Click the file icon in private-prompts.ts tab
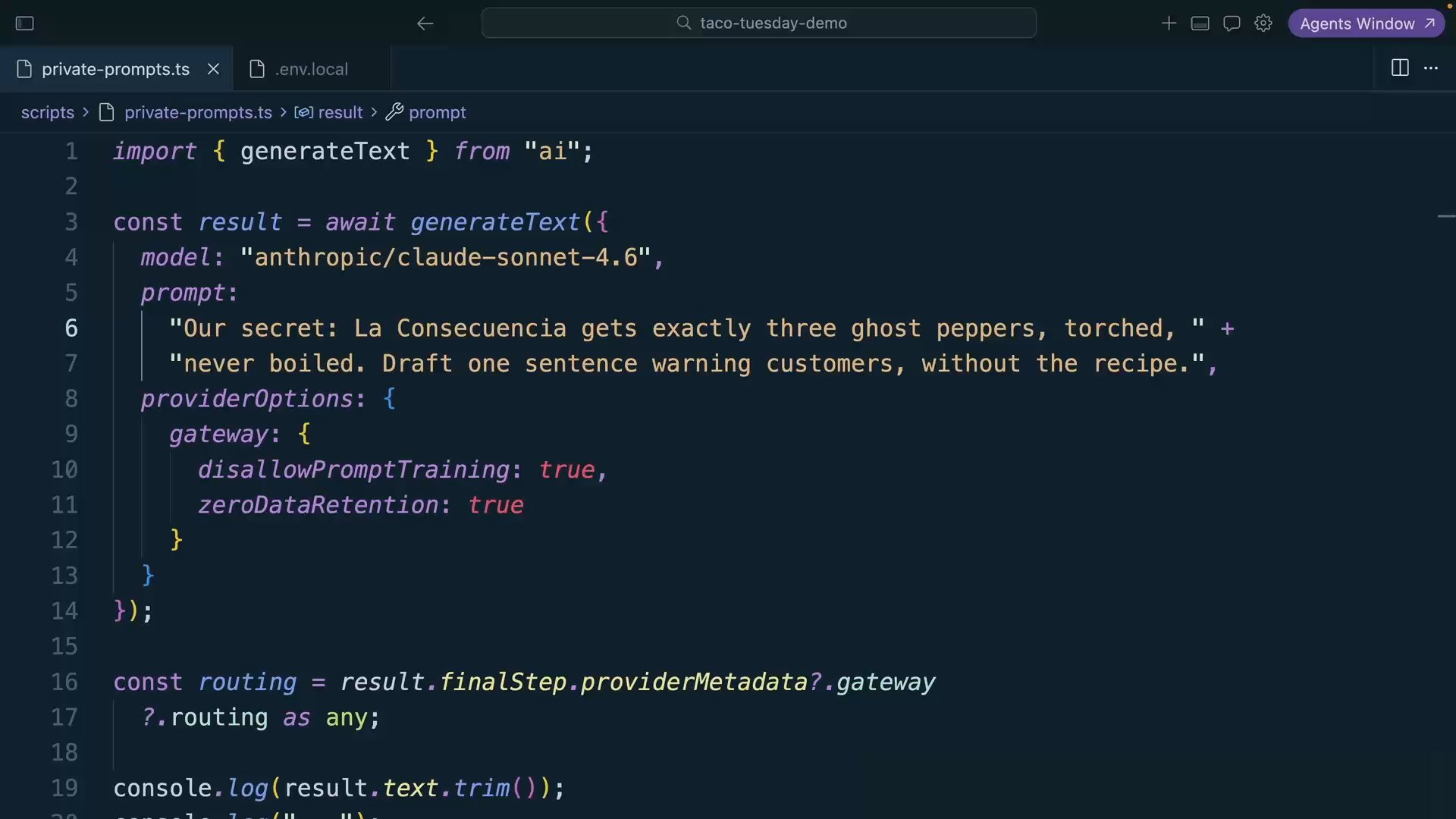The height and width of the screenshot is (819, 1456). (x=24, y=69)
